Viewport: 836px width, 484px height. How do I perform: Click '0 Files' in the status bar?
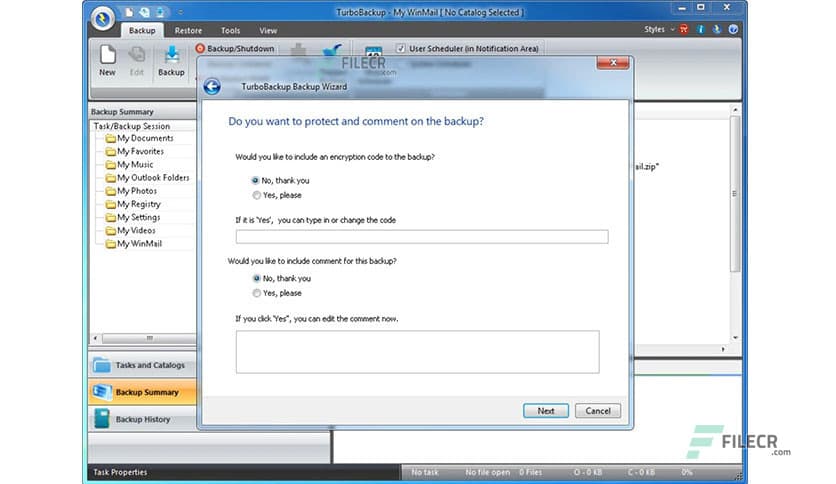[530, 472]
